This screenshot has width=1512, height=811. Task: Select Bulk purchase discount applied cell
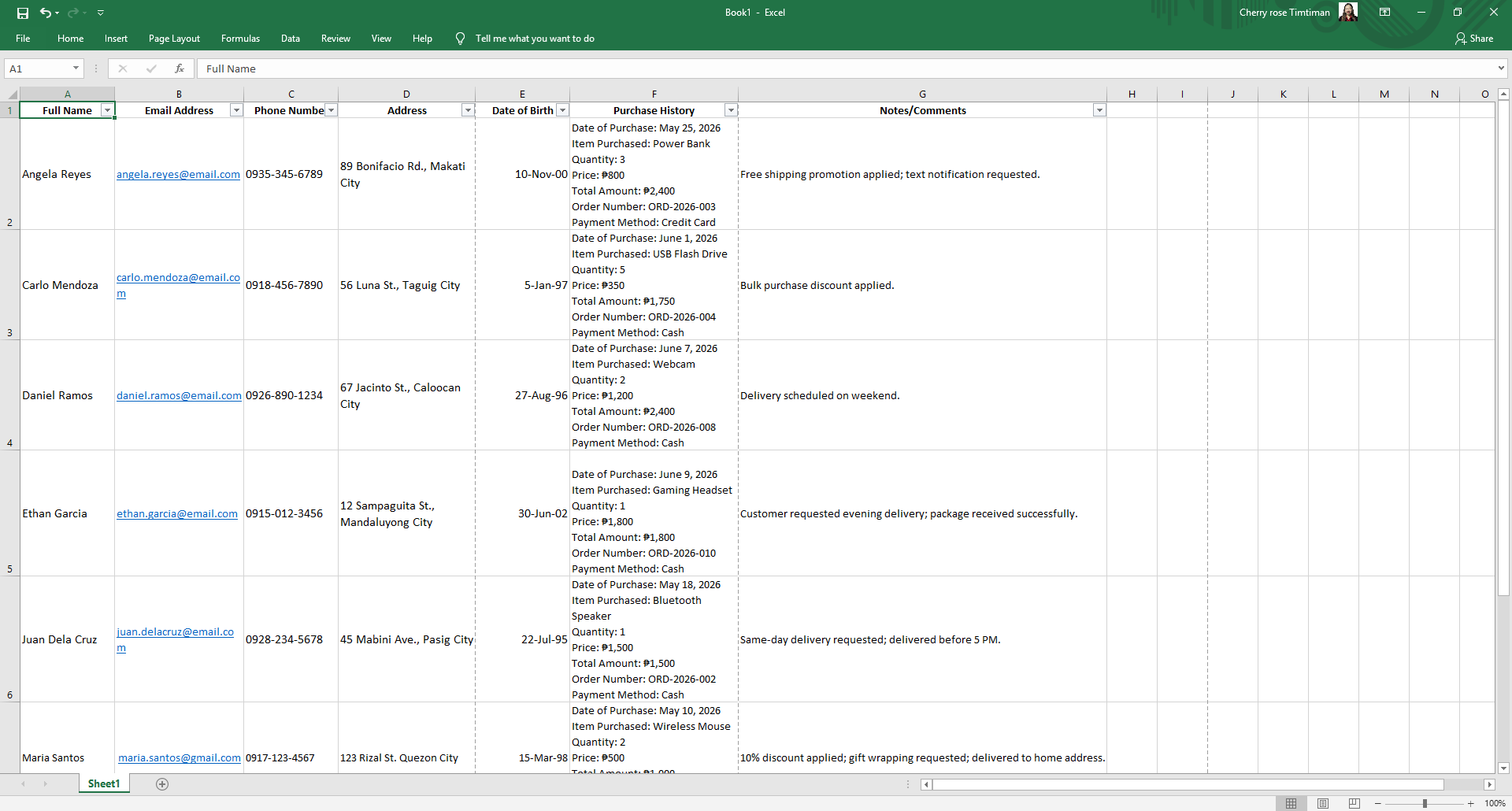pyautogui.click(x=922, y=285)
